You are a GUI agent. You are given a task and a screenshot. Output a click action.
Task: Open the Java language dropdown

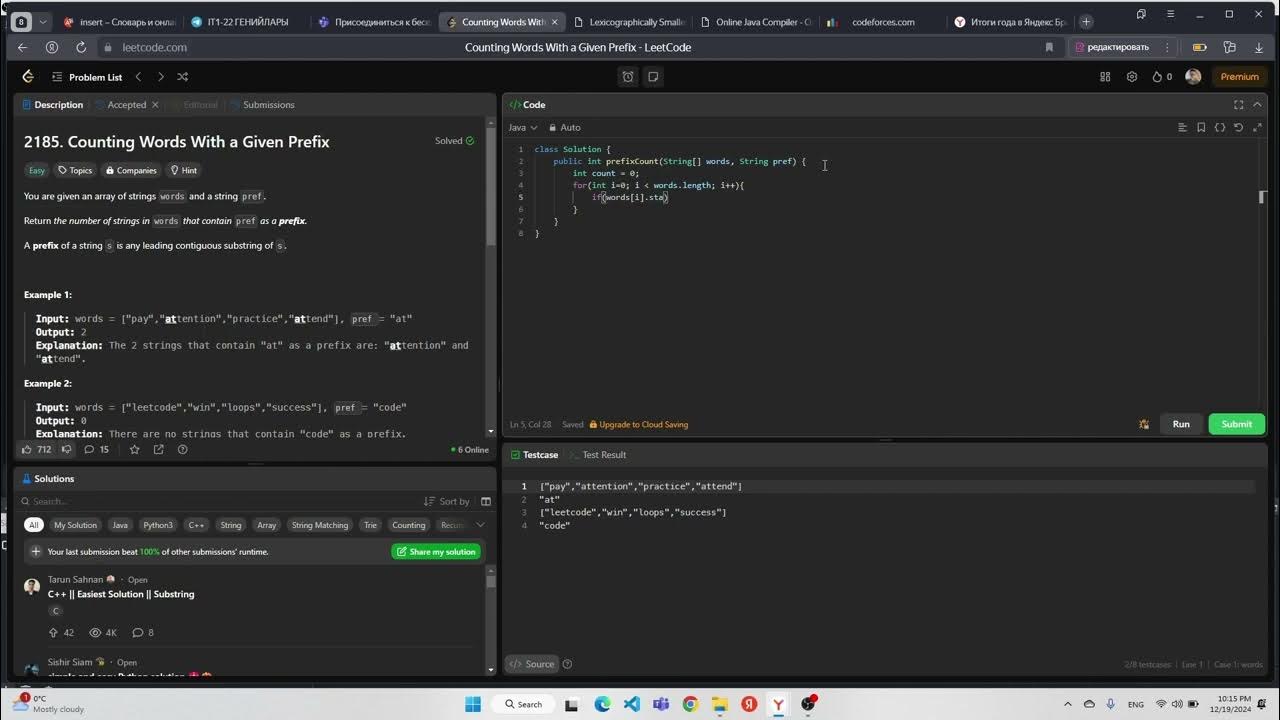pyautogui.click(x=523, y=128)
